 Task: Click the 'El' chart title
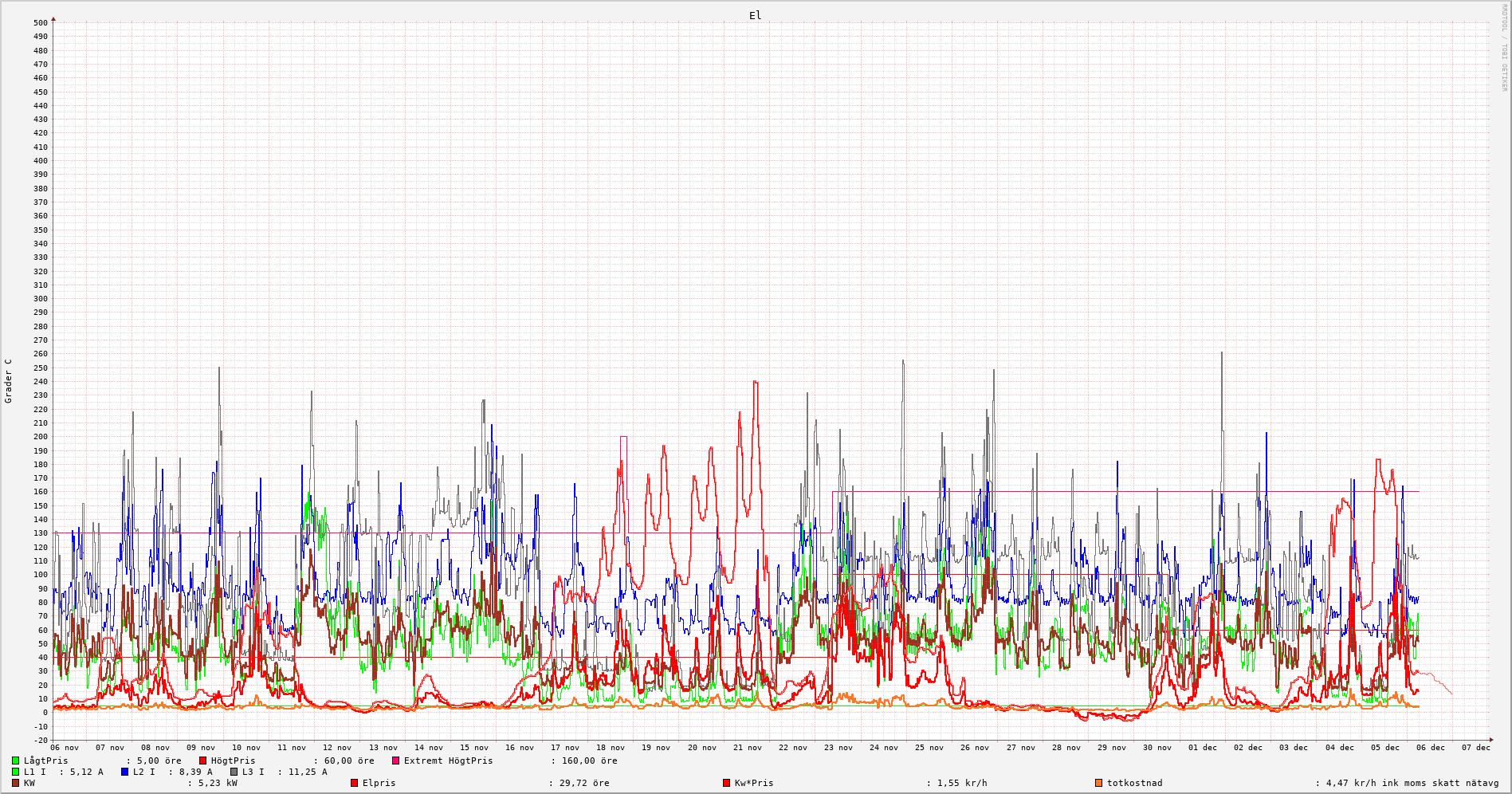pyautogui.click(x=755, y=15)
